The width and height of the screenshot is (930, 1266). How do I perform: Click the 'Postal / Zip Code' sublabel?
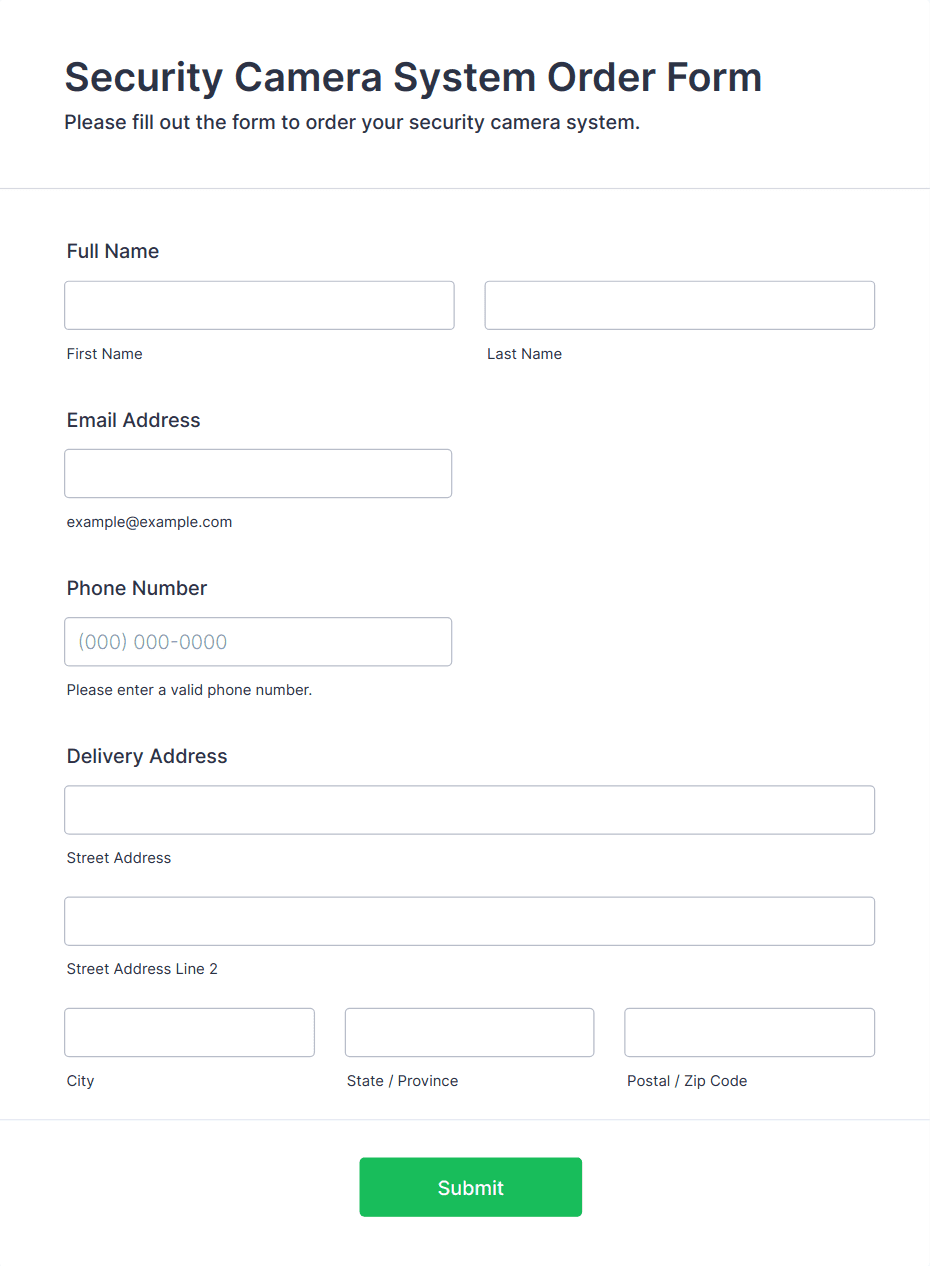coord(687,1081)
